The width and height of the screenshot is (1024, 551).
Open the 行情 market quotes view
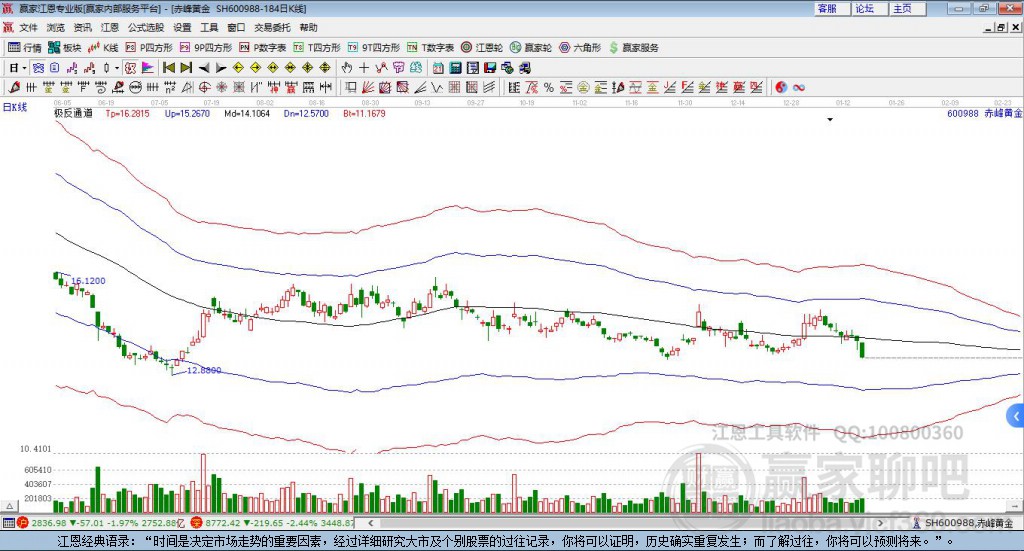(25, 48)
